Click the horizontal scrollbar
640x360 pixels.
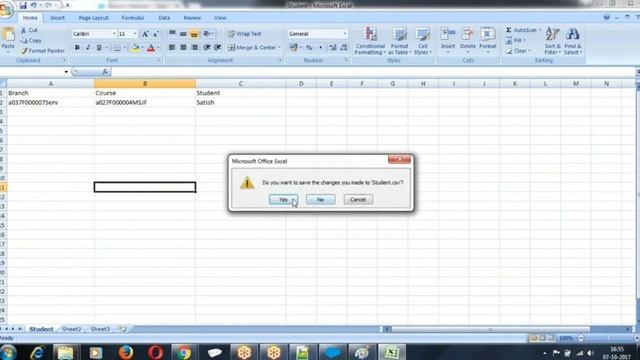[x=490, y=329]
